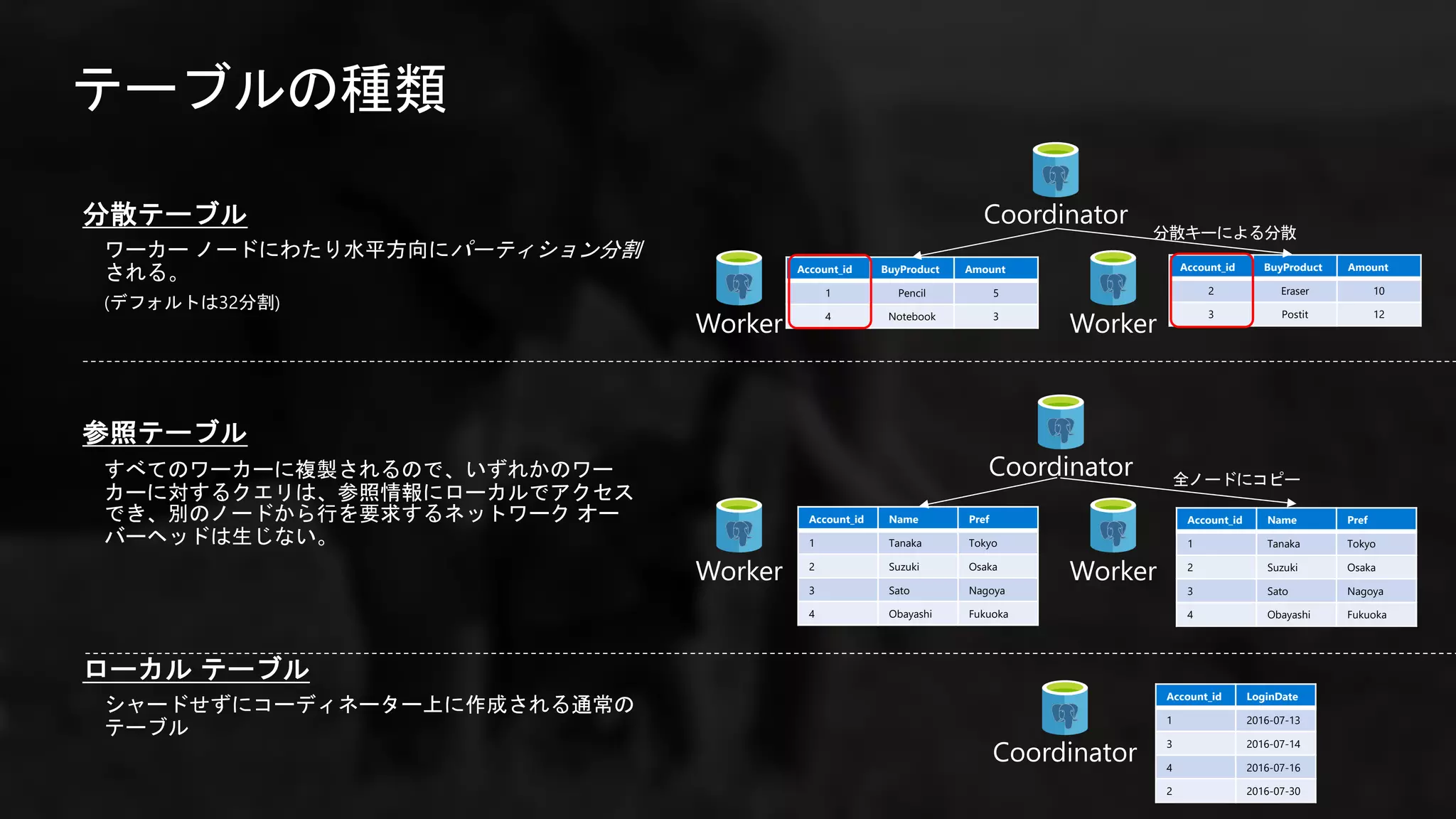The width and height of the screenshot is (1456, 819).
Task: Click the Coordinator label beside the LoginDate table
Action: (1065, 752)
